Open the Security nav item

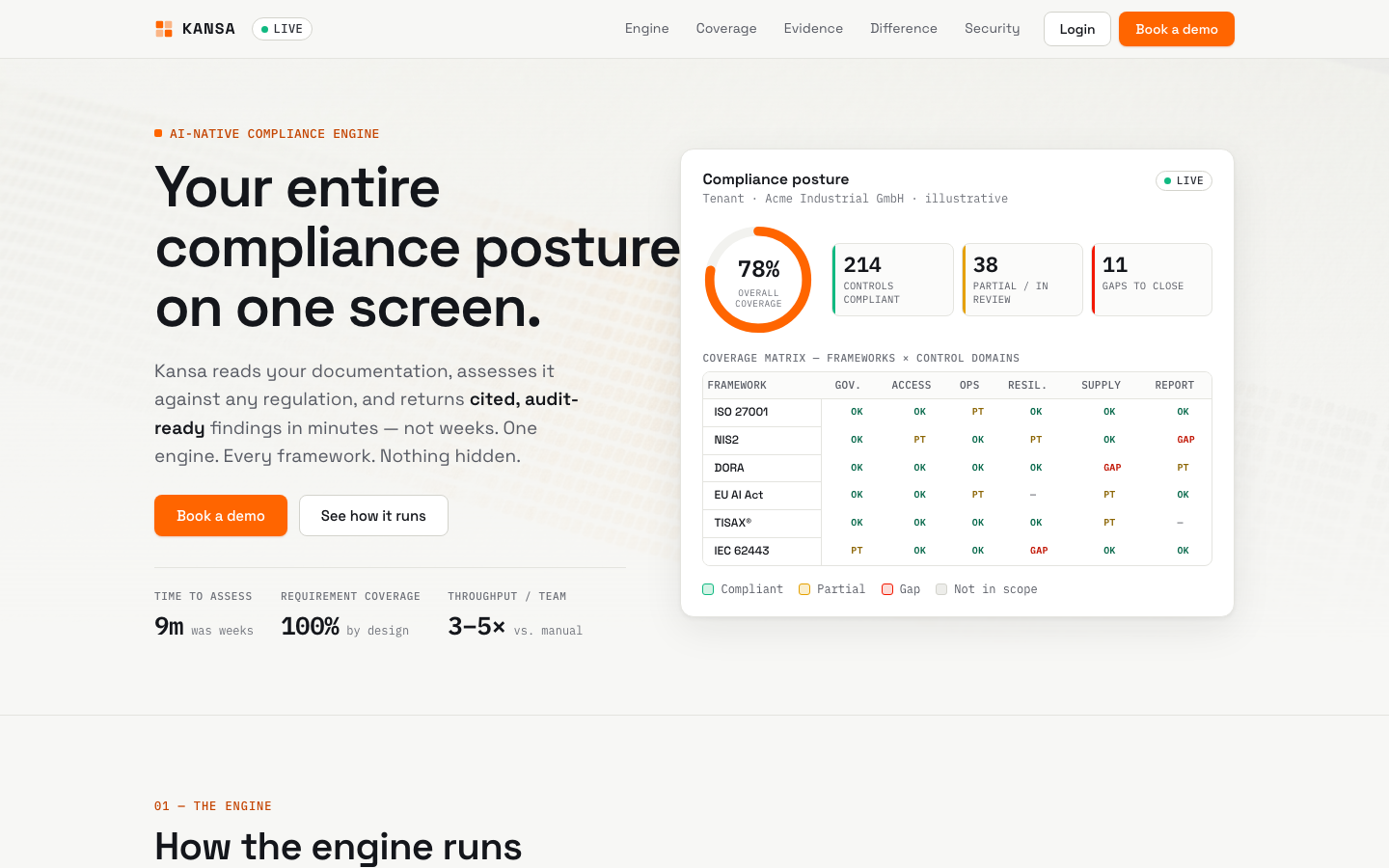992,29
